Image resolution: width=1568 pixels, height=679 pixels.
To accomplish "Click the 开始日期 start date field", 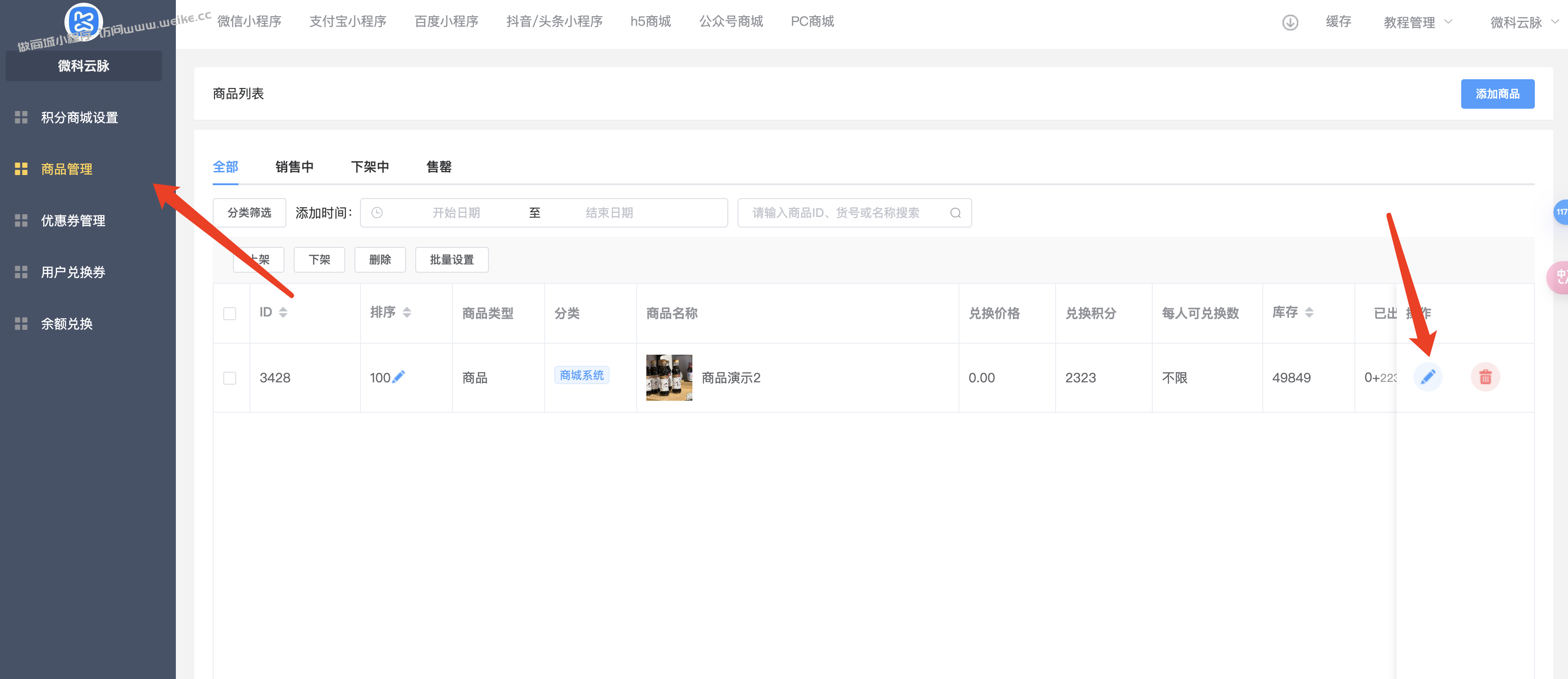I will pyautogui.click(x=456, y=212).
